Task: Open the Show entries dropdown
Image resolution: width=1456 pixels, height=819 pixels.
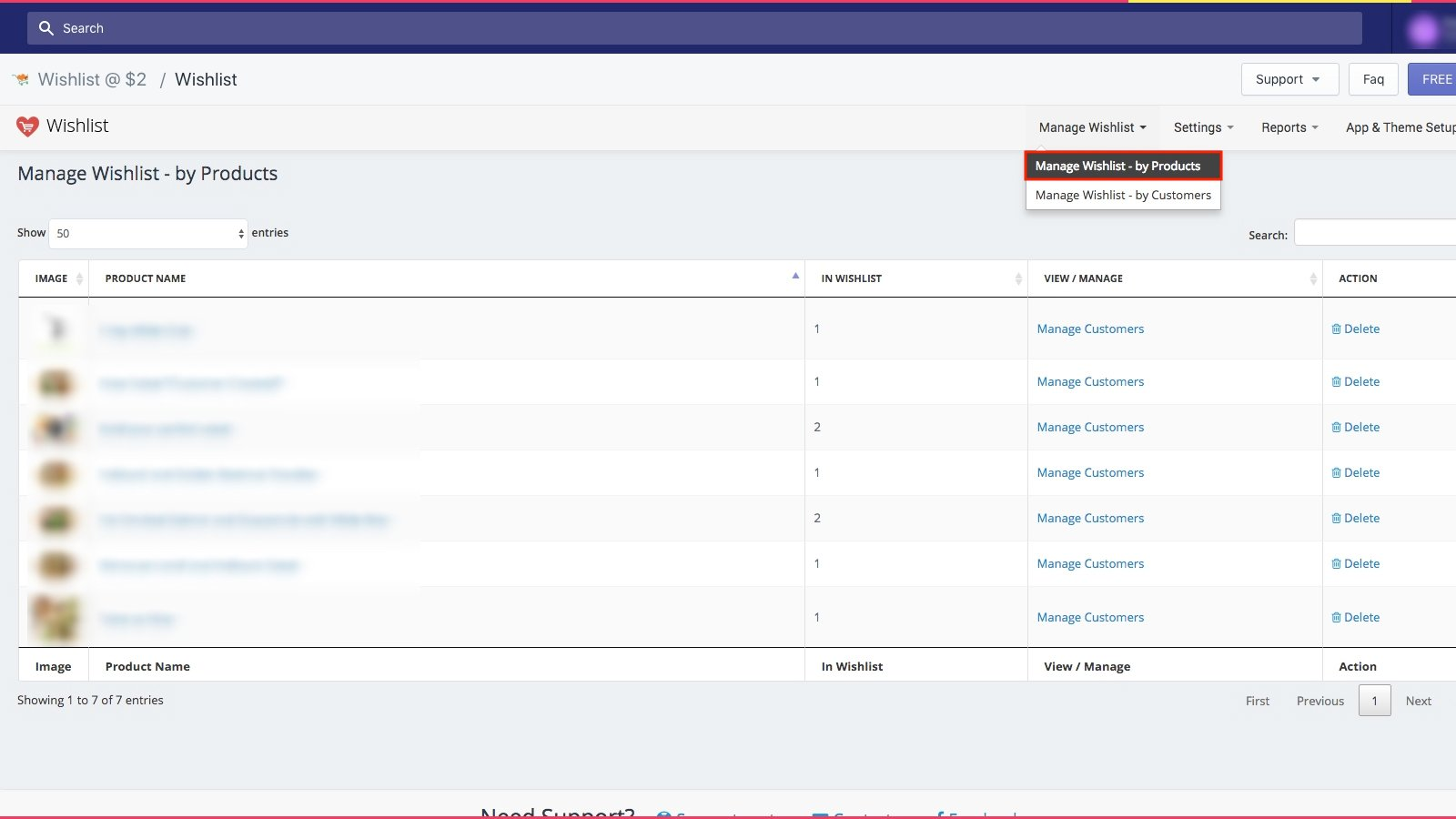Action: [148, 234]
